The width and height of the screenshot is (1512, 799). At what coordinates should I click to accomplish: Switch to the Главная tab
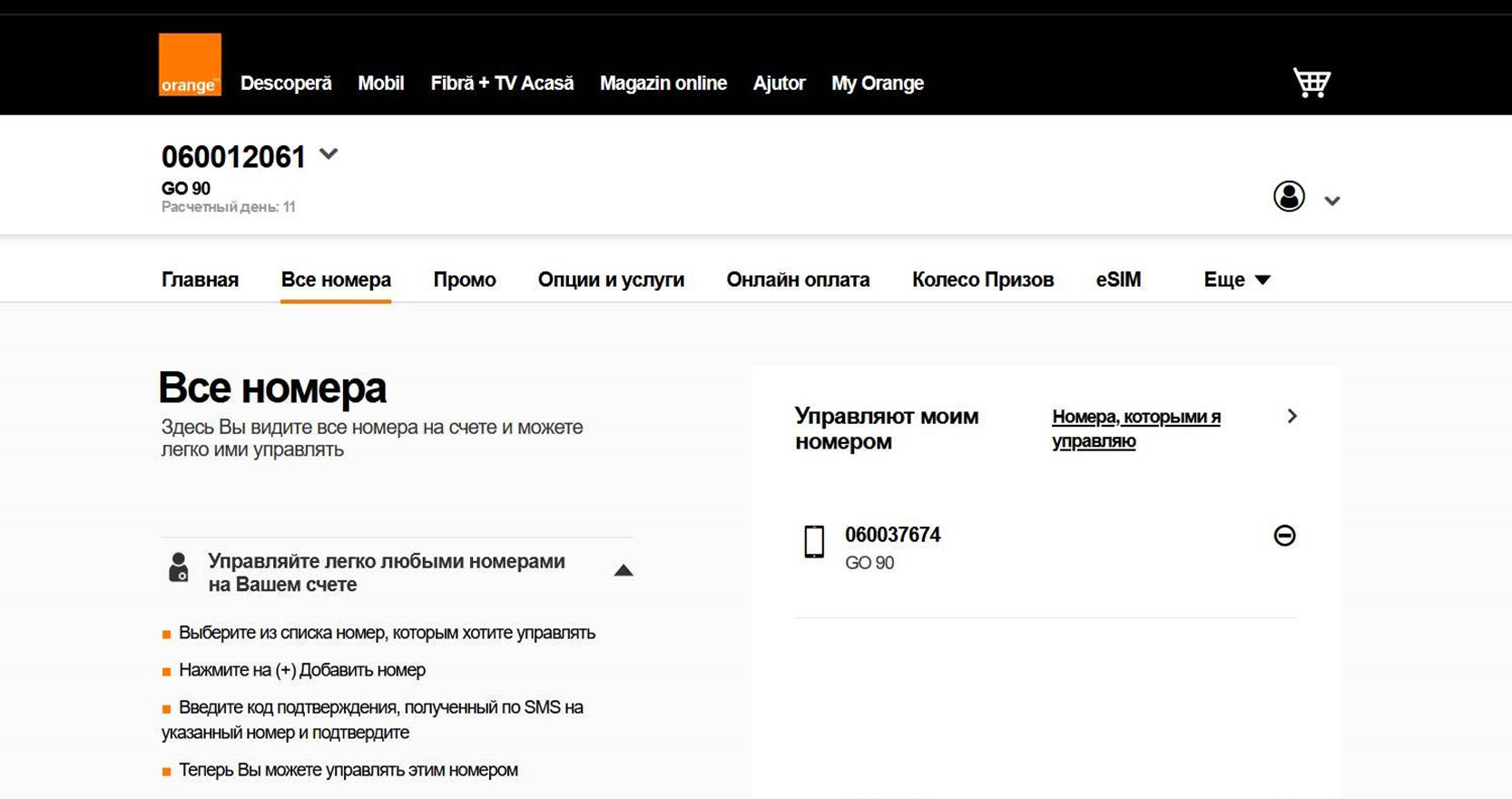[x=200, y=280]
